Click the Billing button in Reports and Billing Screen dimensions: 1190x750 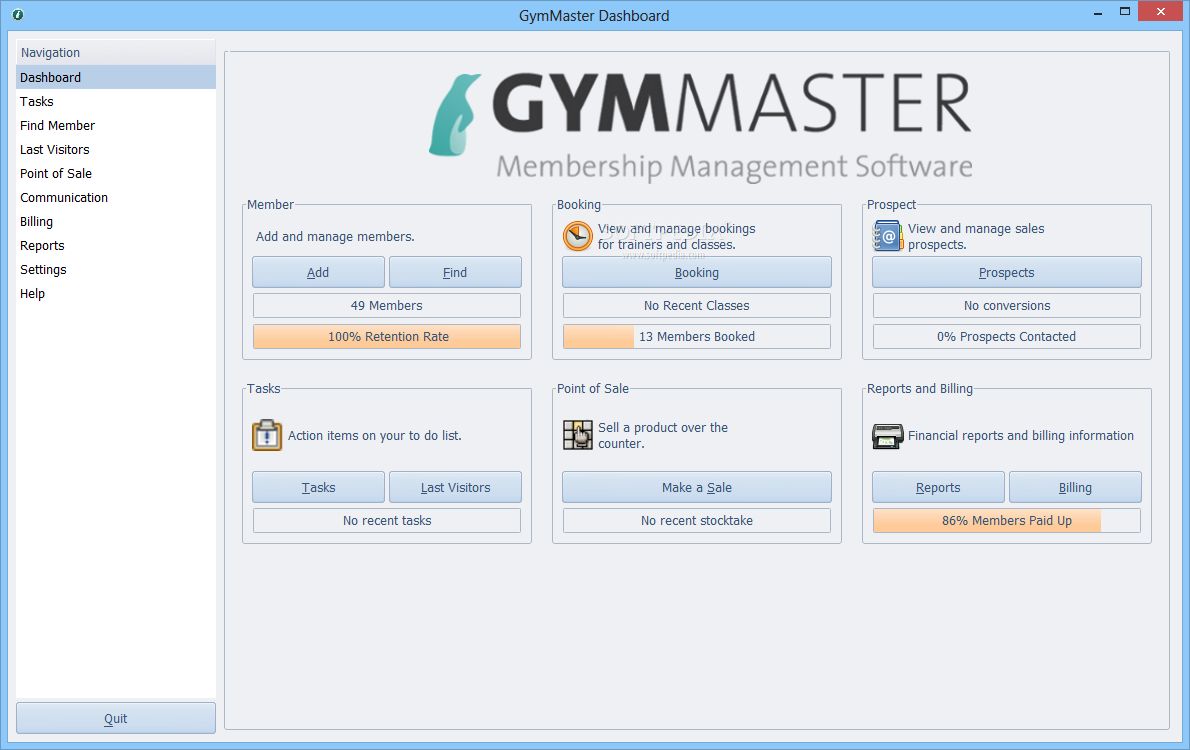pyautogui.click(x=1075, y=487)
